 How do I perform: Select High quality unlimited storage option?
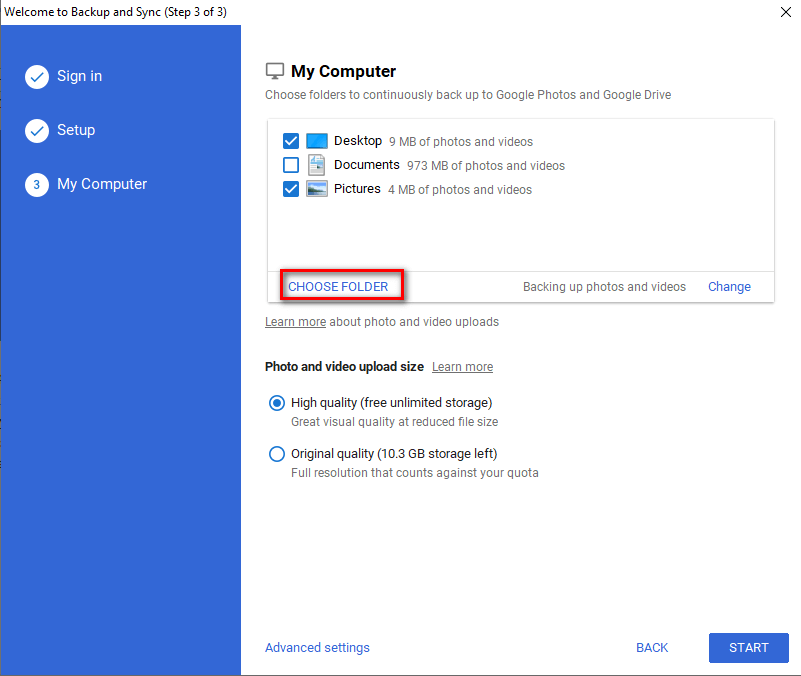tap(276, 403)
